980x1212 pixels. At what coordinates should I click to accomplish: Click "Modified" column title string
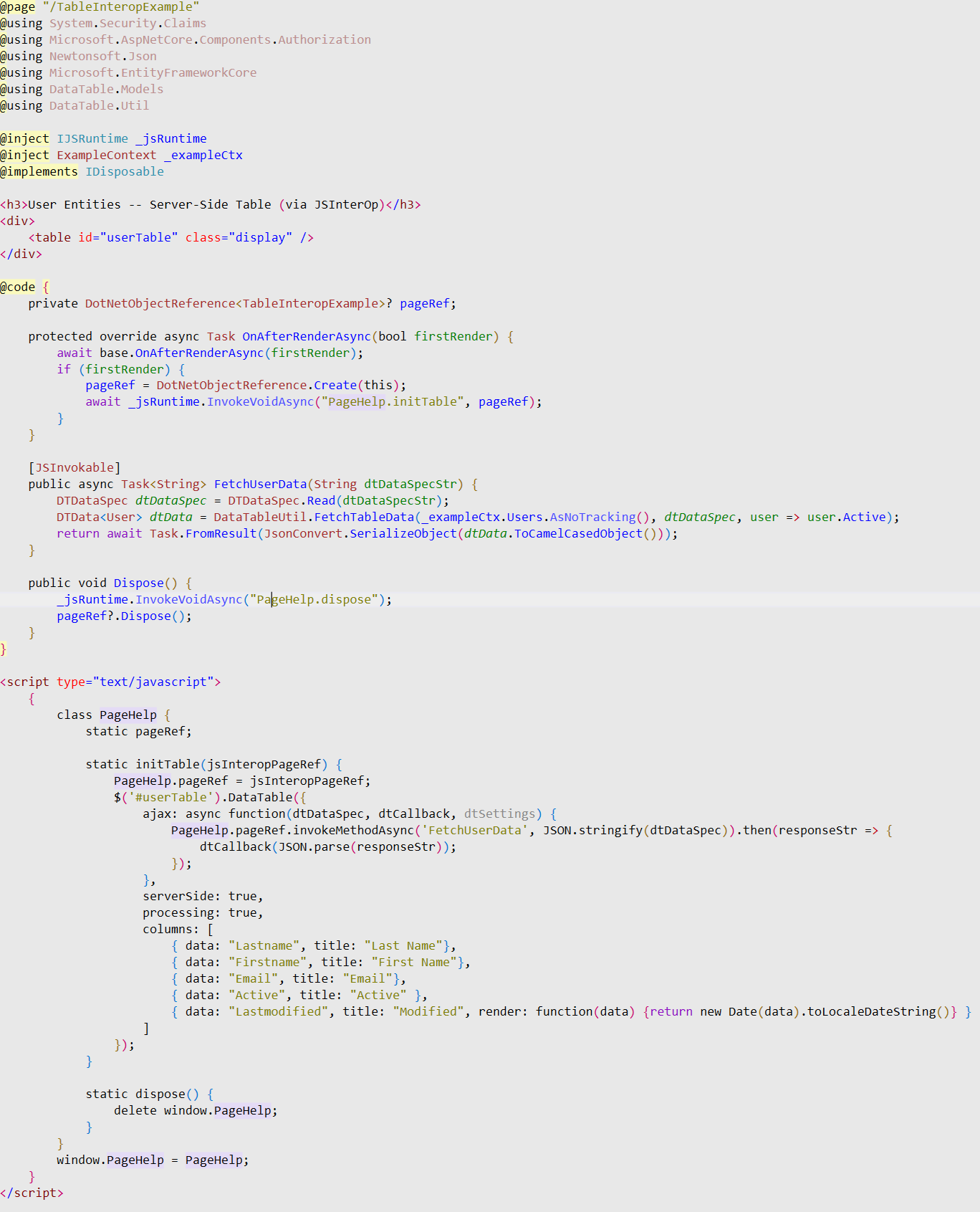click(428, 1013)
